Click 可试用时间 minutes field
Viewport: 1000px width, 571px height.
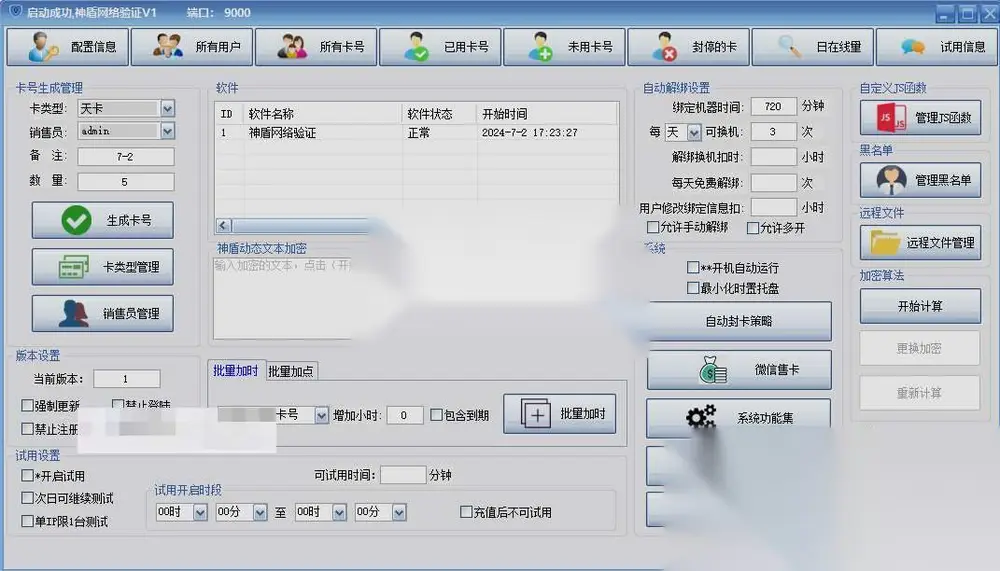click(403, 475)
